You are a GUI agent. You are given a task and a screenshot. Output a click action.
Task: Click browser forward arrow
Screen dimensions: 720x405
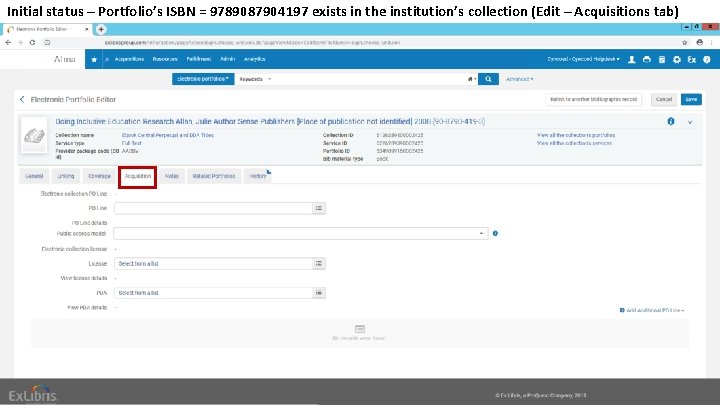(20, 42)
